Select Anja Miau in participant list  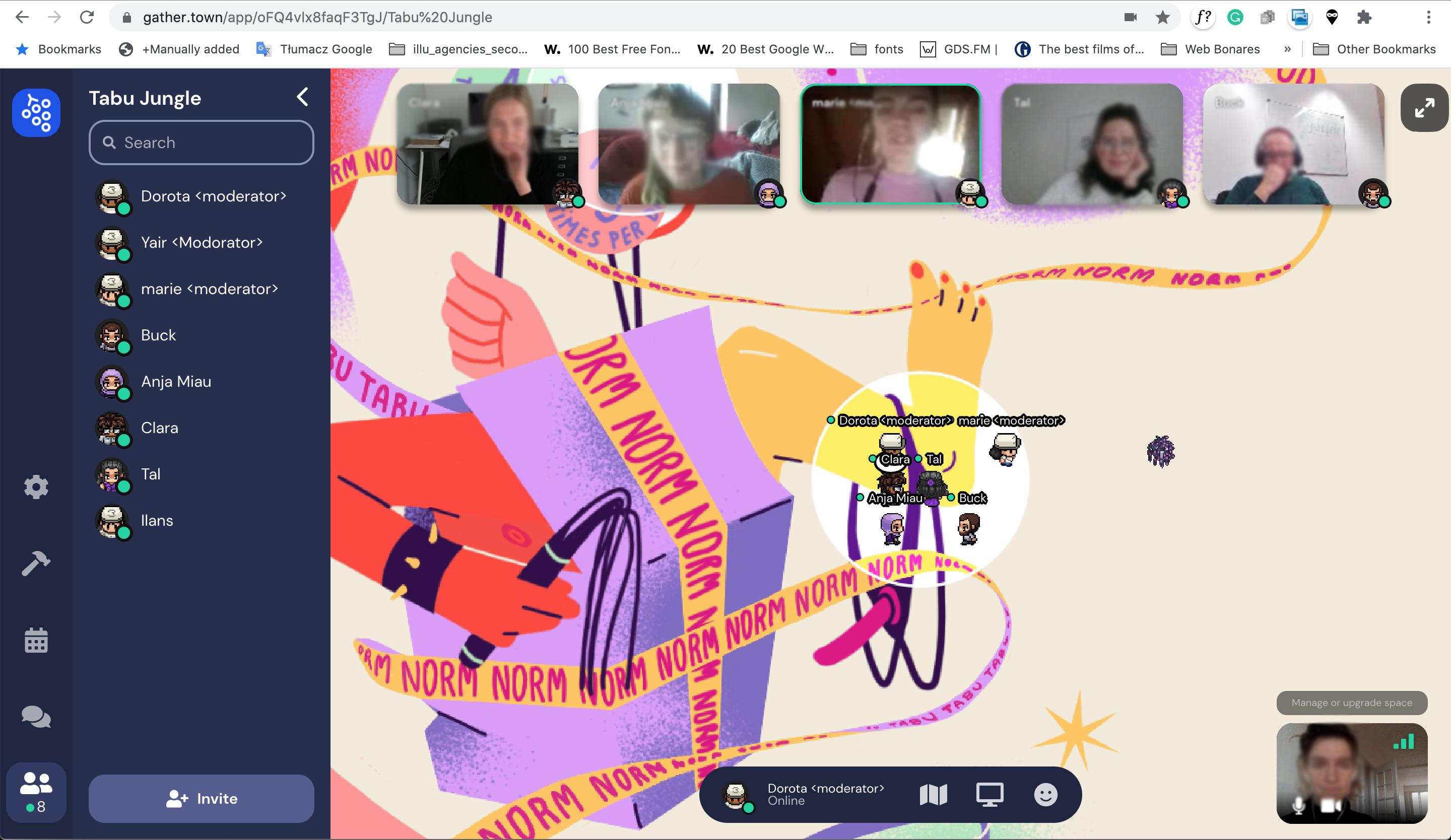pyautogui.click(x=201, y=381)
